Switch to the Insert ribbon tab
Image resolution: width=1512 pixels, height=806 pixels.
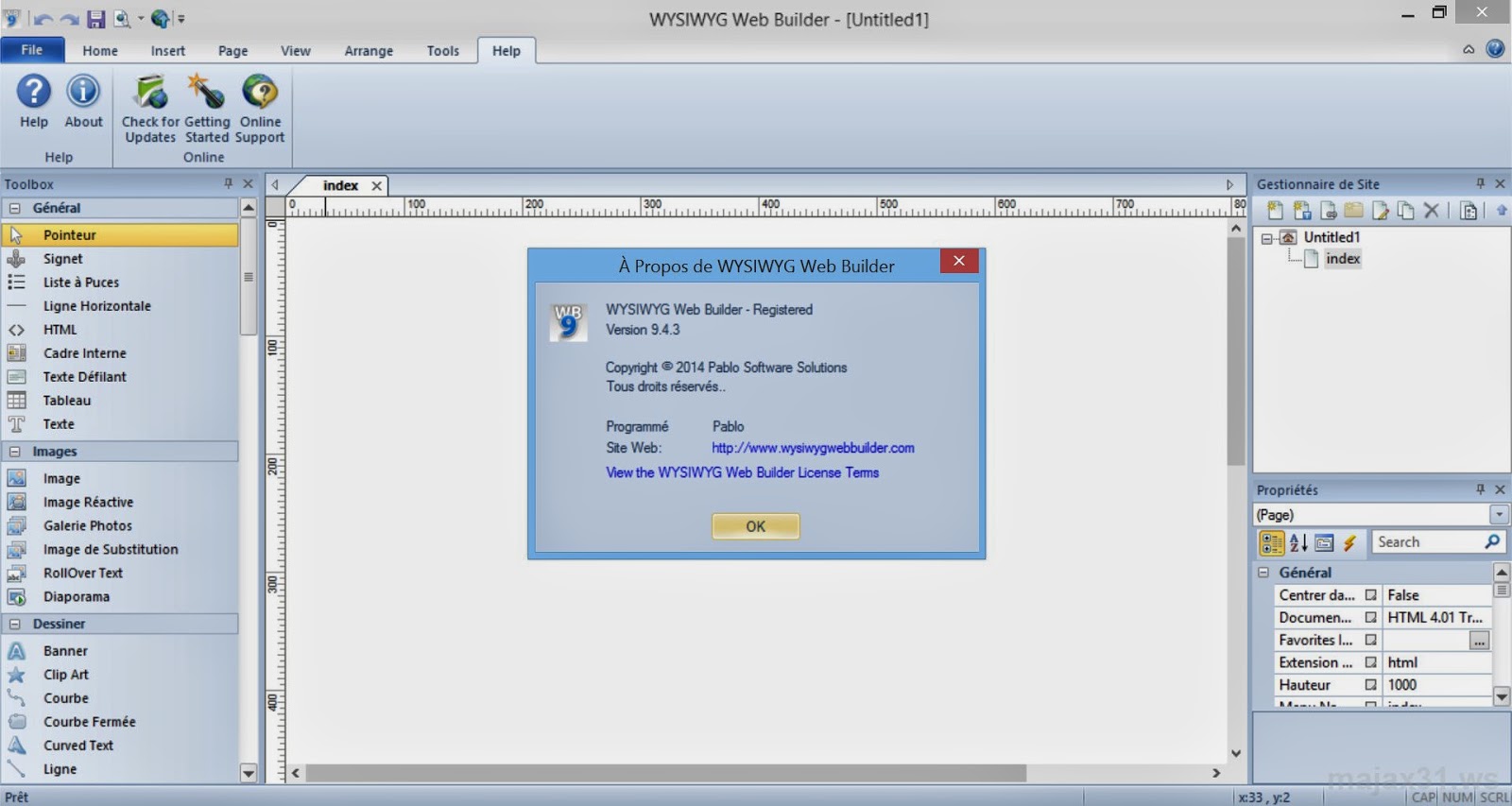tap(168, 51)
